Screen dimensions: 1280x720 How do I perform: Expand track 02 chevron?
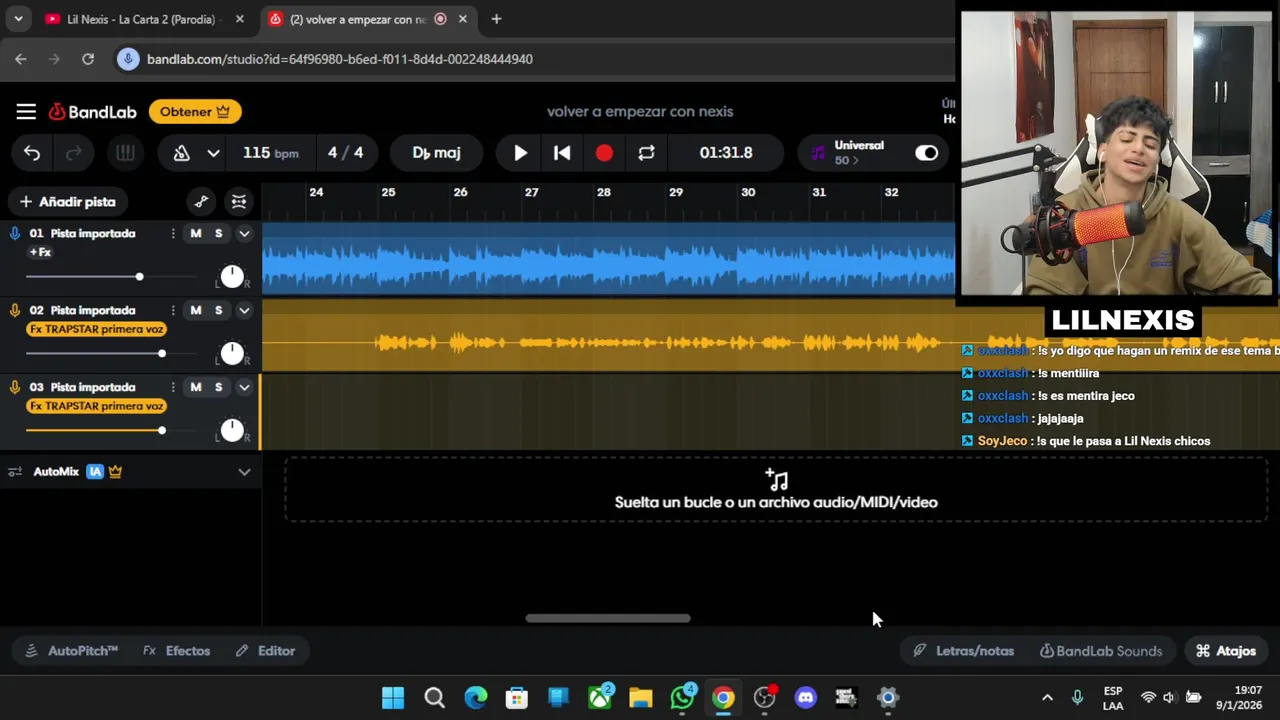pyautogui.click(x=244, y=310)
